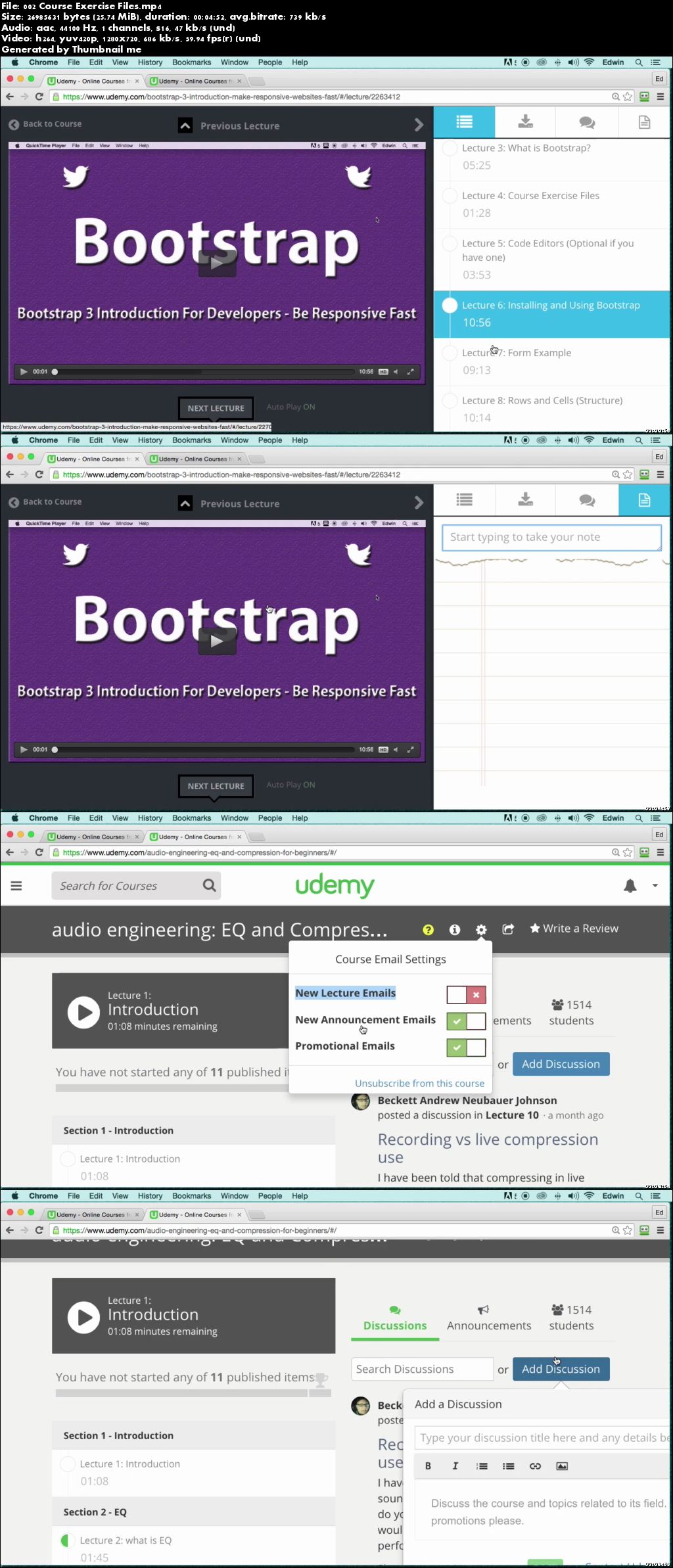Open the Window menu in the Add a Discussion frame
This screenshot has width=673, height=1568.
pos(235,1196)
